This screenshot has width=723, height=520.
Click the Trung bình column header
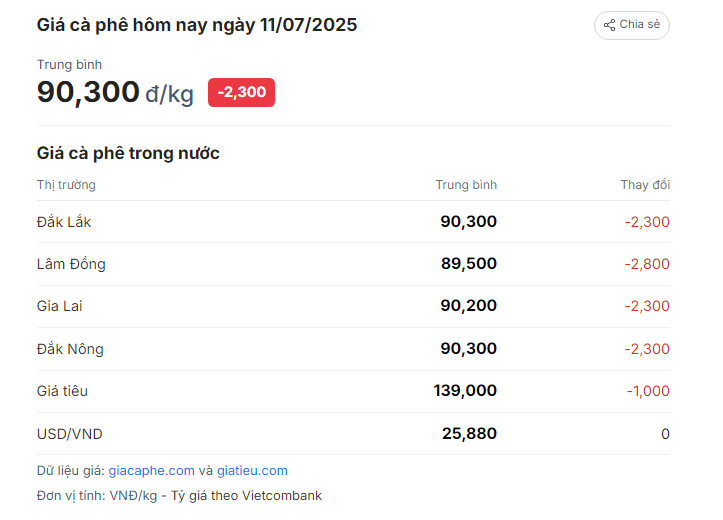click(x=466, y=185)
